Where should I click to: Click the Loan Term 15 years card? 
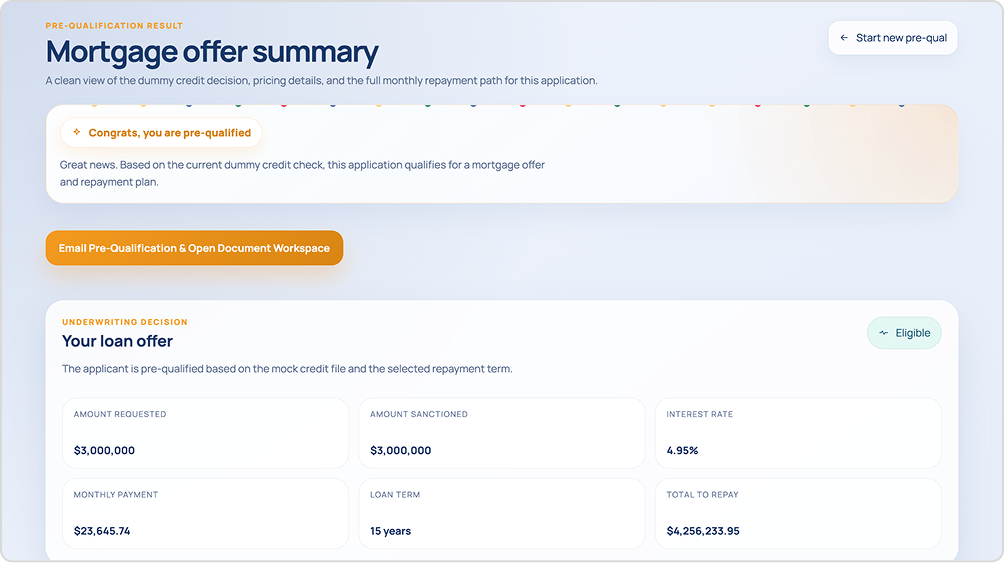click(x=502, y=514)
